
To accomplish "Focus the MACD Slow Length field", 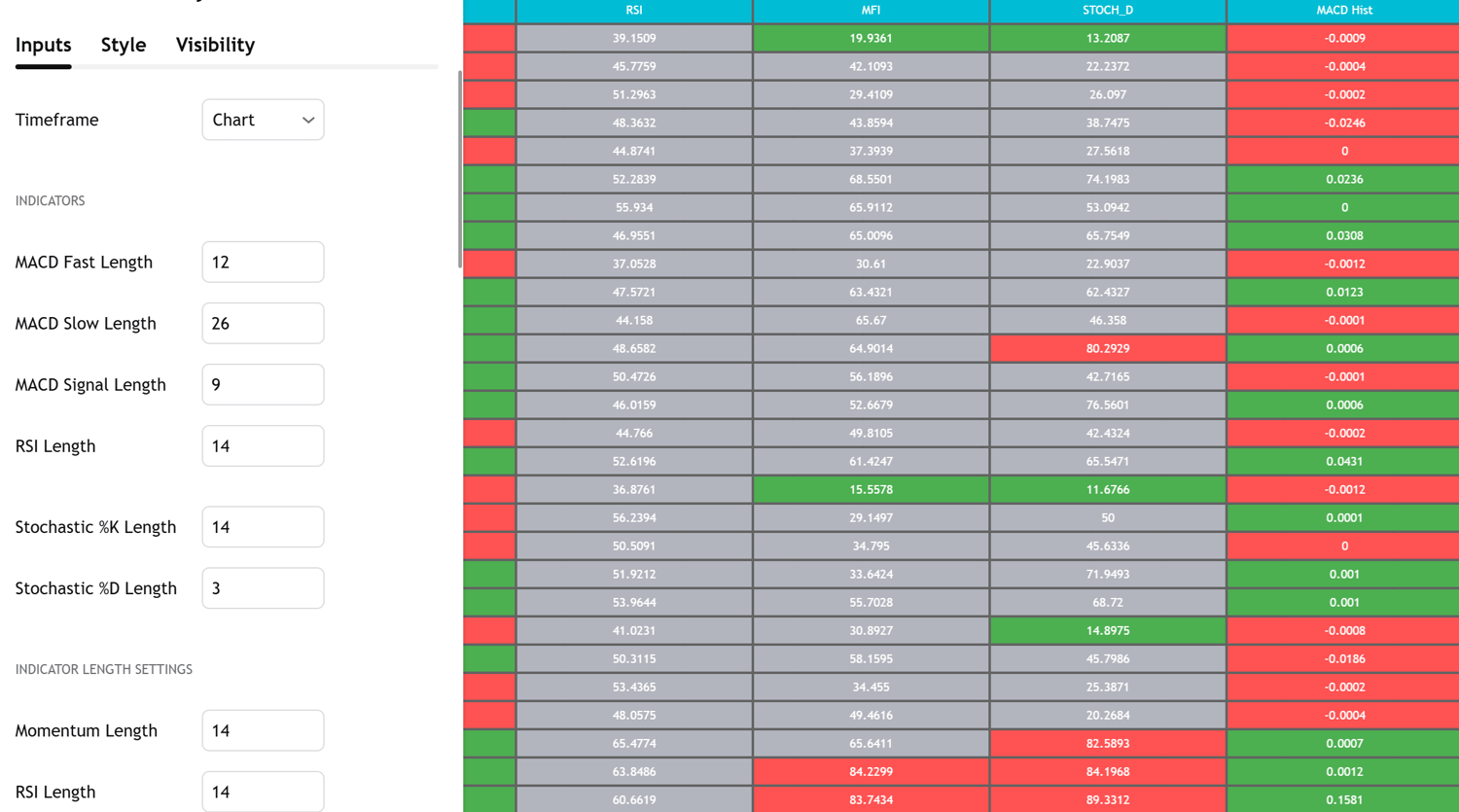I will click(x=263, y=323).
